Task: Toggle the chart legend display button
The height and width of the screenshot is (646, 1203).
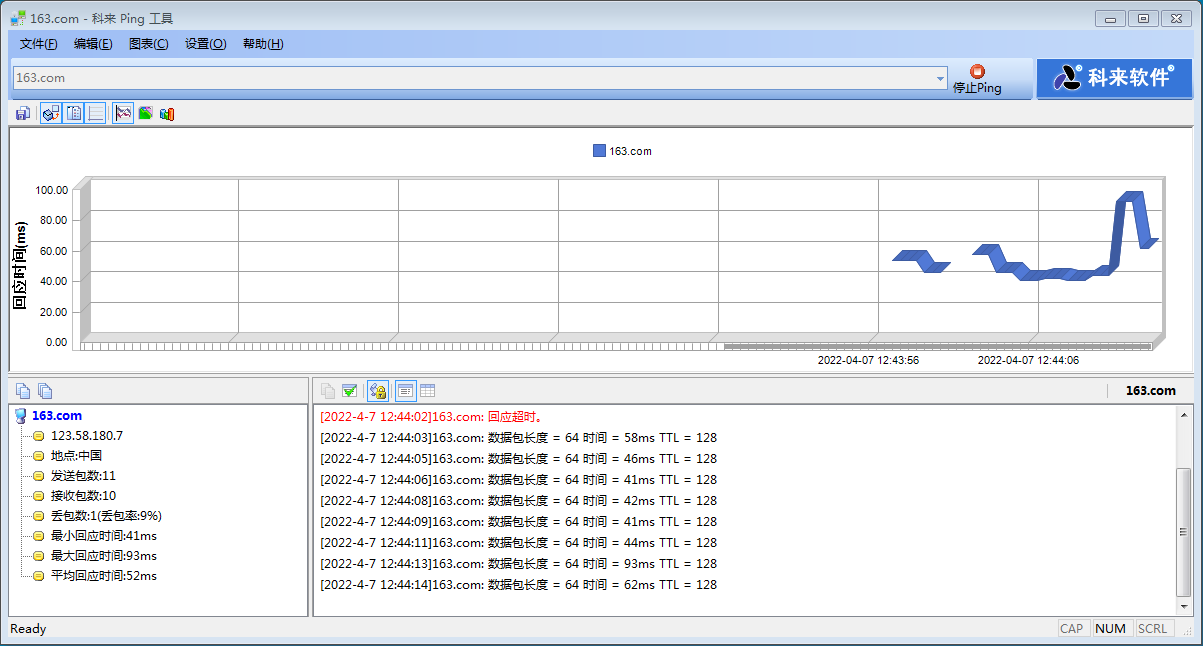Action: coord(73,114)
